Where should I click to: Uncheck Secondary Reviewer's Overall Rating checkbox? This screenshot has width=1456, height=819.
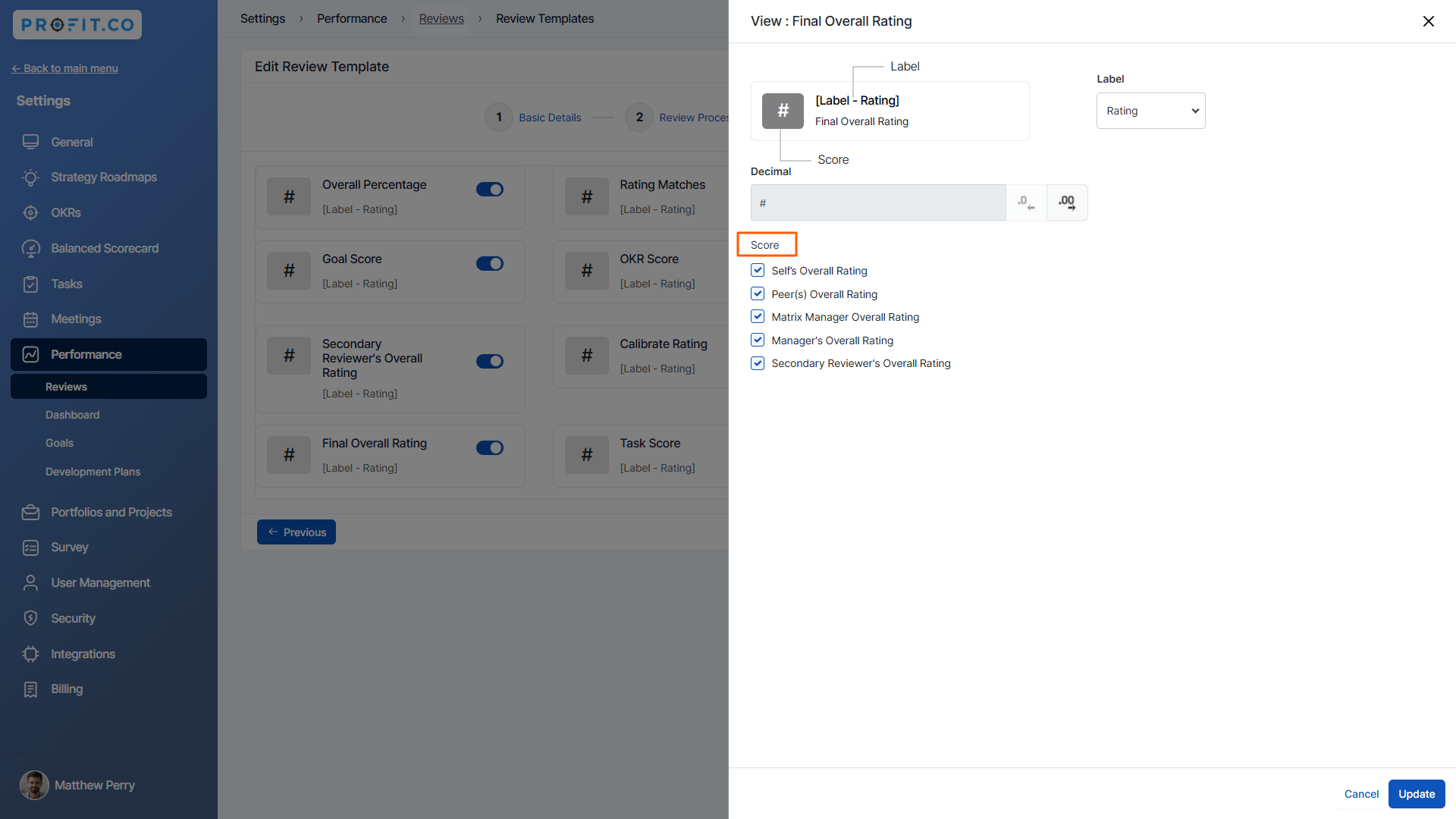coord(758,363)
